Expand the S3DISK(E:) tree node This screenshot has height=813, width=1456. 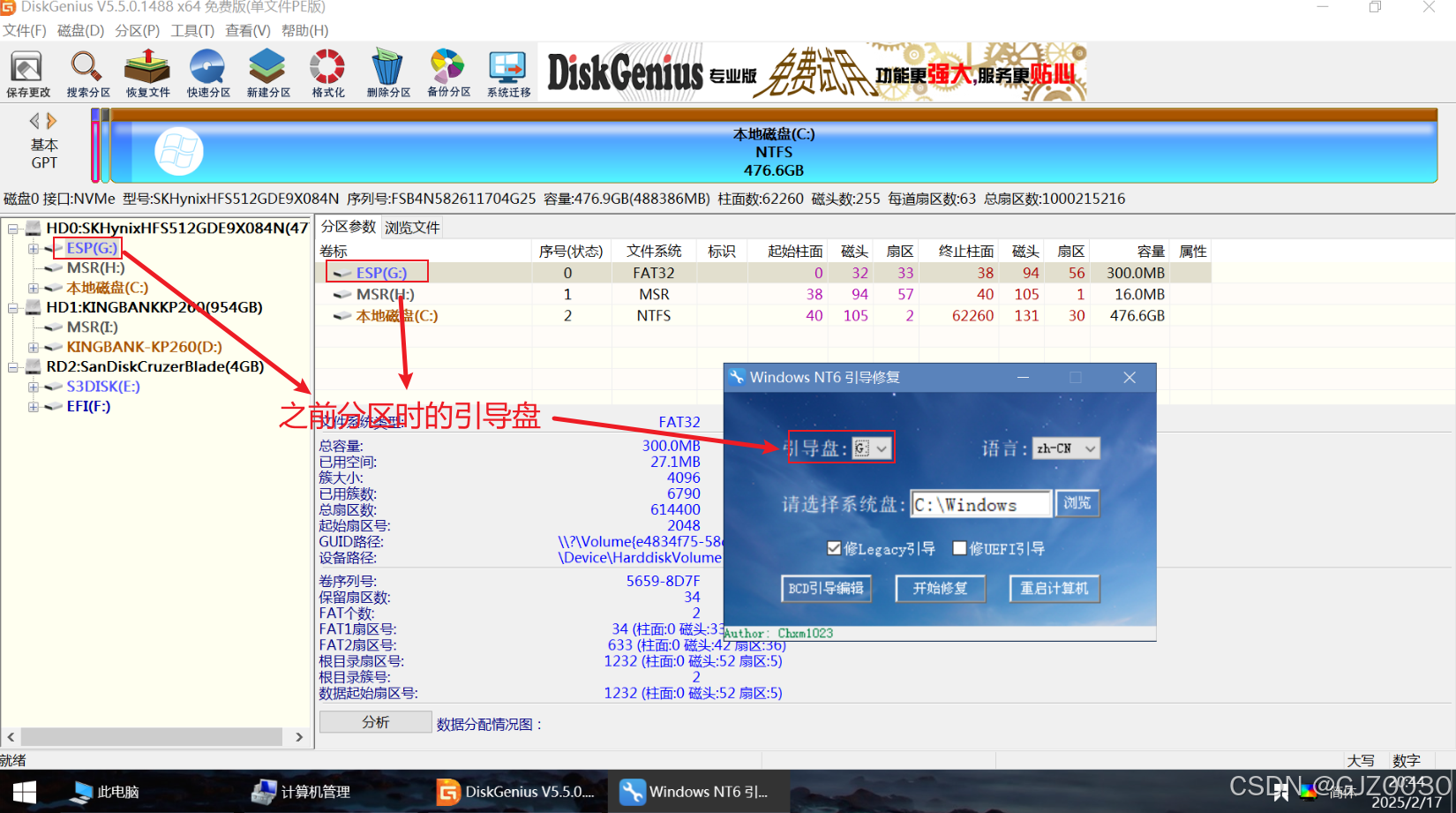coord(34,387)
